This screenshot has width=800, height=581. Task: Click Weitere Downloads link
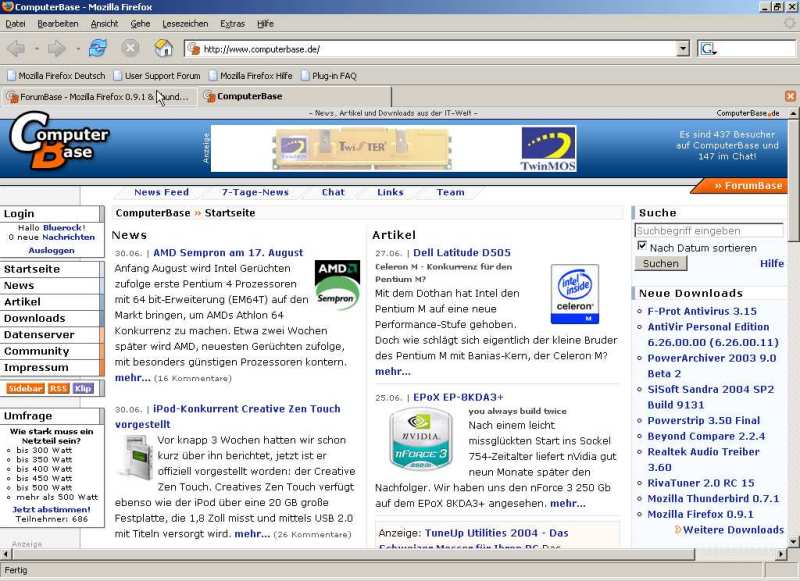point(733,530)
